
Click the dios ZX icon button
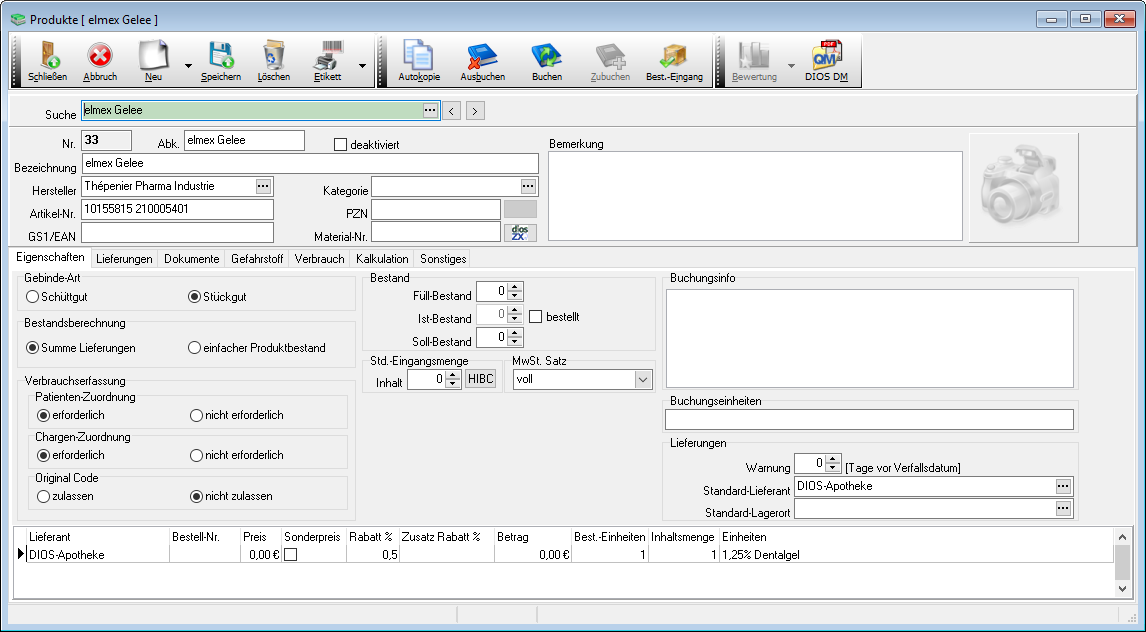pyautogui.click(x=520, y=233)
